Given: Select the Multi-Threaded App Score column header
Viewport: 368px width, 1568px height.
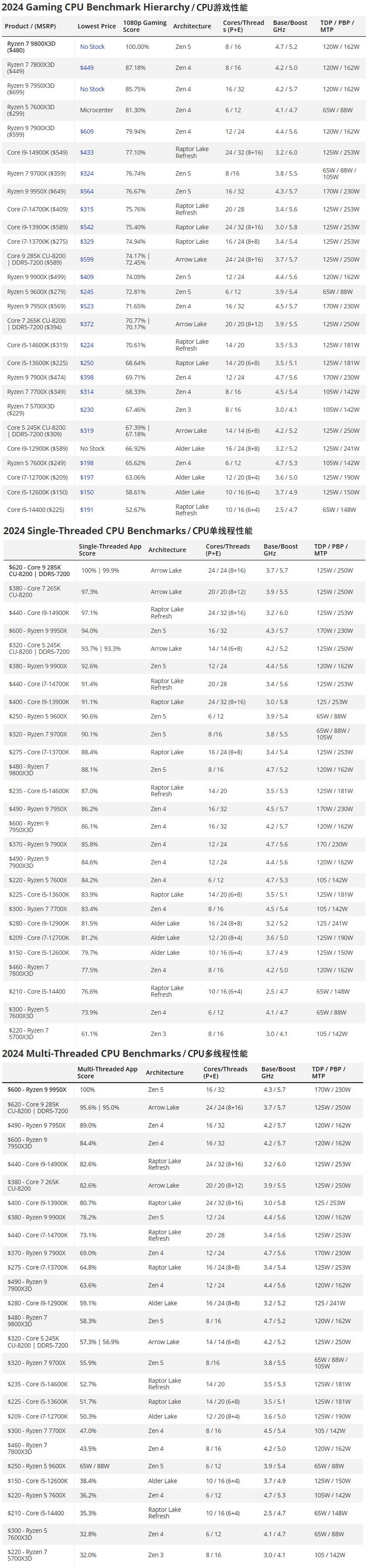Looking at the screenshot, I should click(107, 1073).
